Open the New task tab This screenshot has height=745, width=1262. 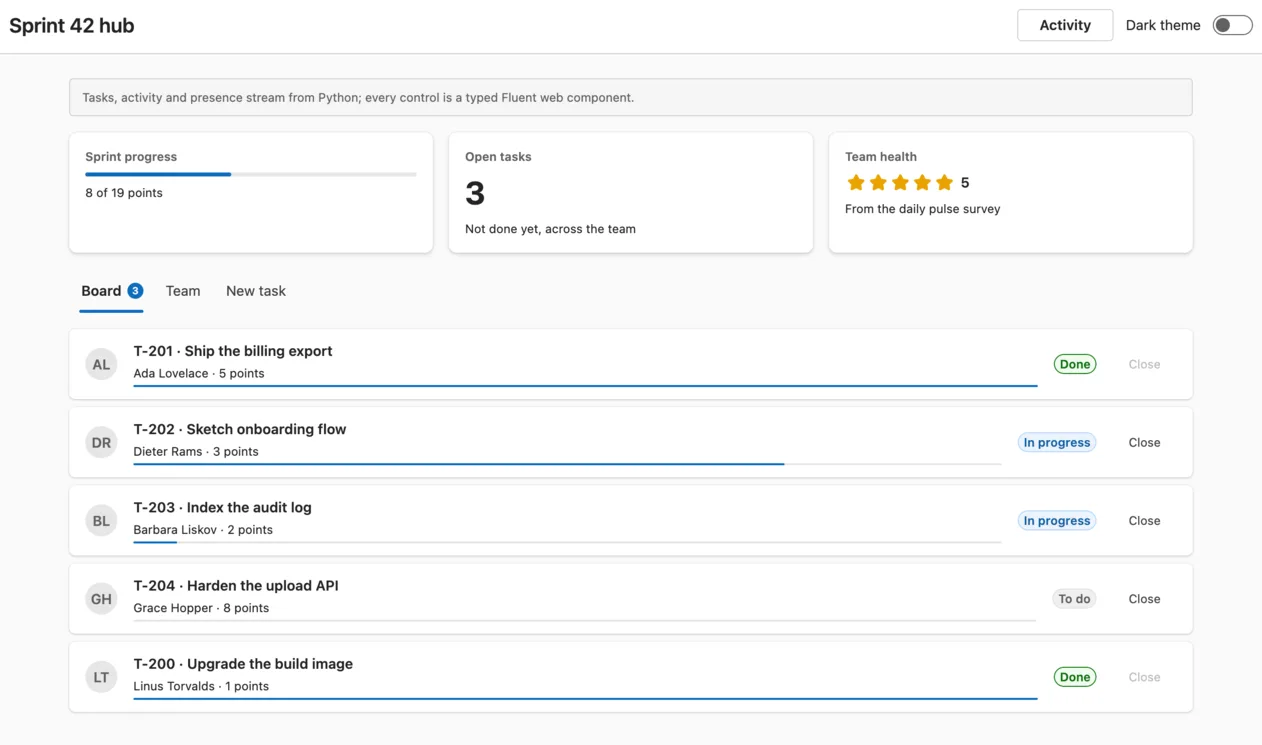(256, 291)
